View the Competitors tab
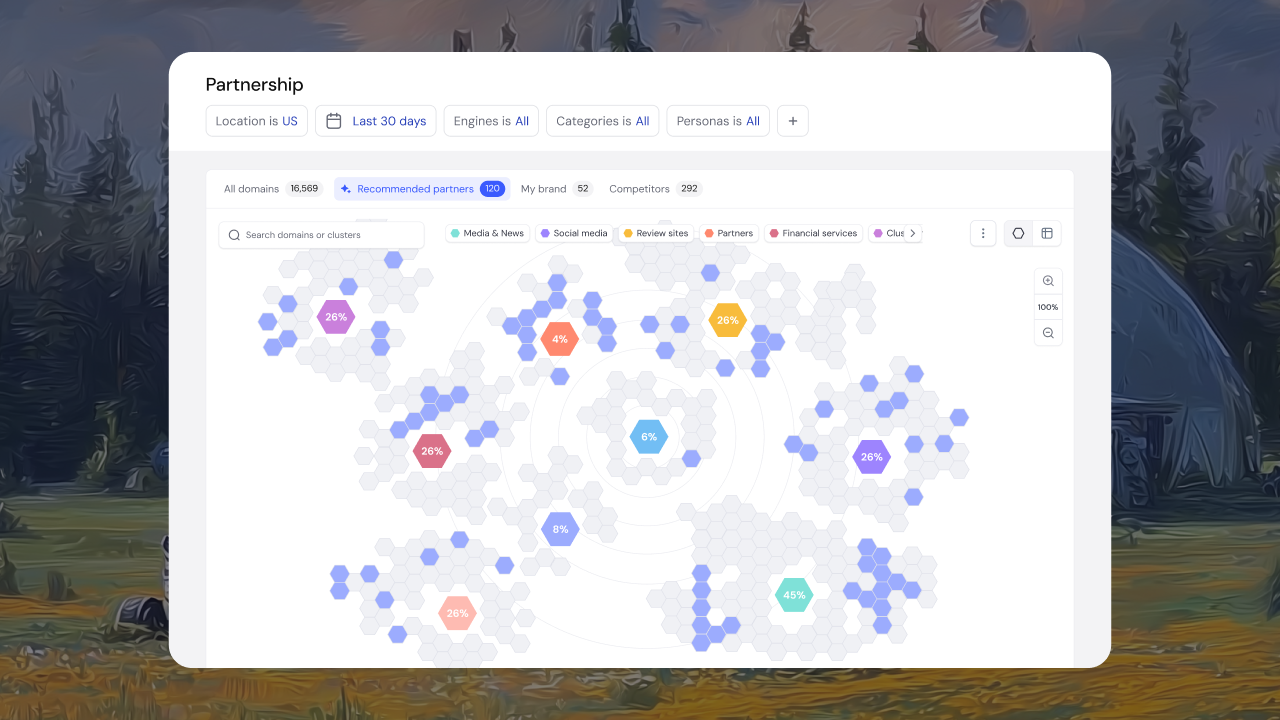The image size is (1280, 720). tap(655, 188)
